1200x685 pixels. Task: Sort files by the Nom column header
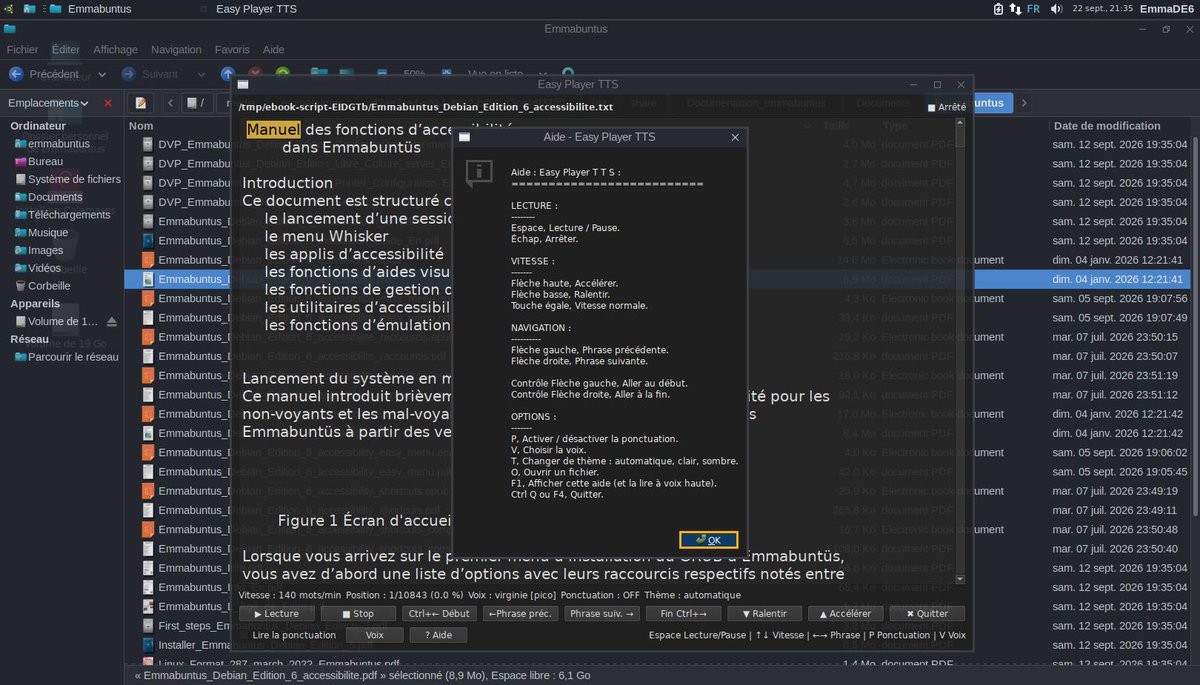point(141,126)
